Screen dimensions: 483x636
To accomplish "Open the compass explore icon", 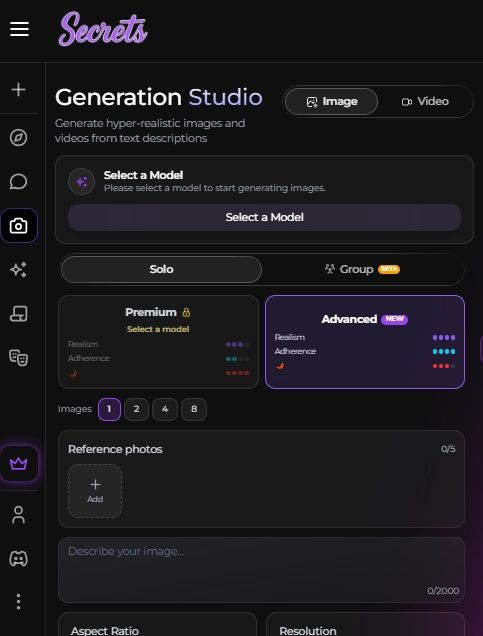I will click(19, 138).
